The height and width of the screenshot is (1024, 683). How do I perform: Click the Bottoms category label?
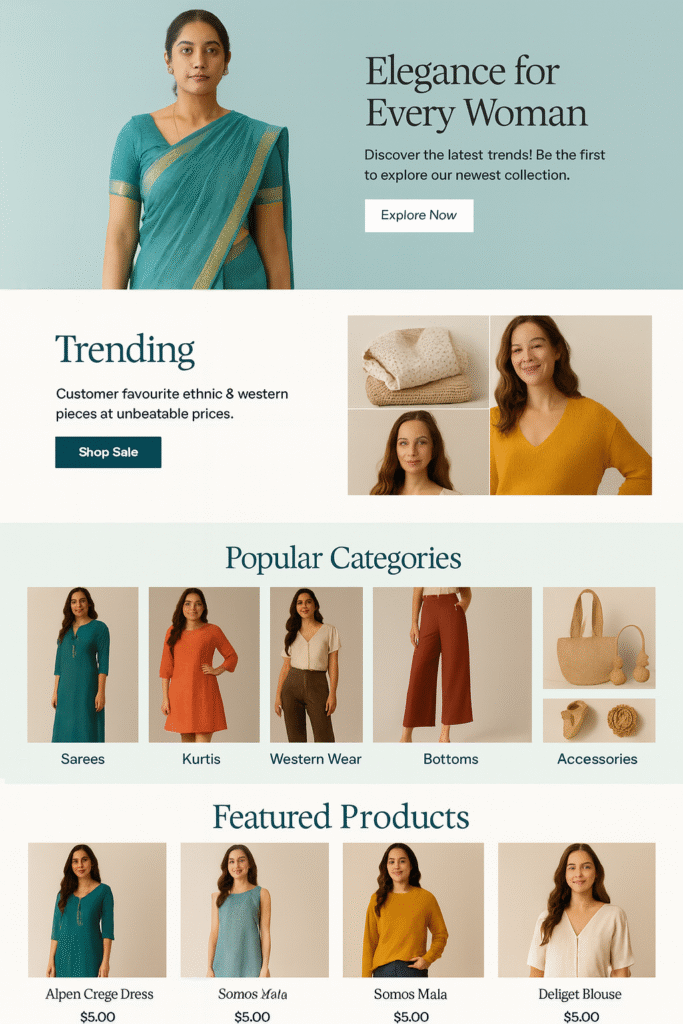[x=451, y=759]
